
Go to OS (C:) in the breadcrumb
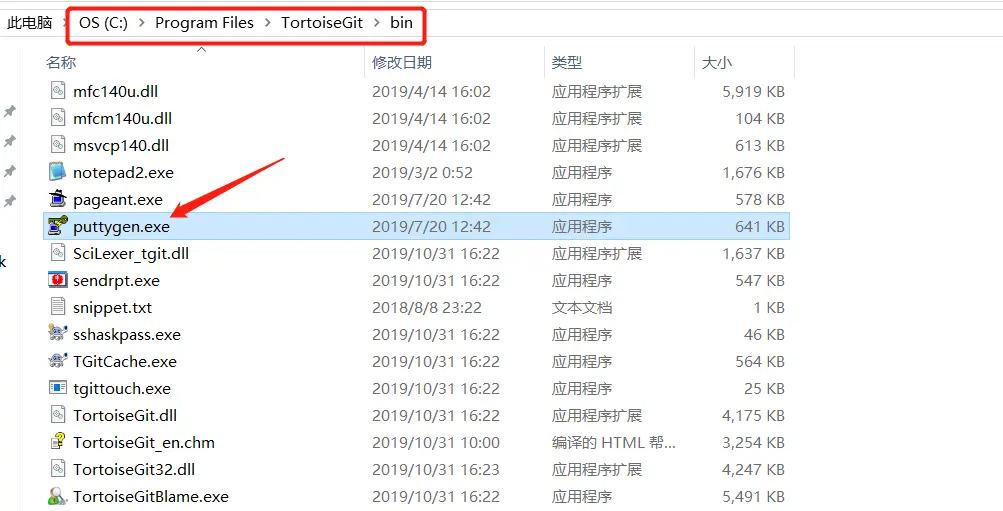click(103, 23)
